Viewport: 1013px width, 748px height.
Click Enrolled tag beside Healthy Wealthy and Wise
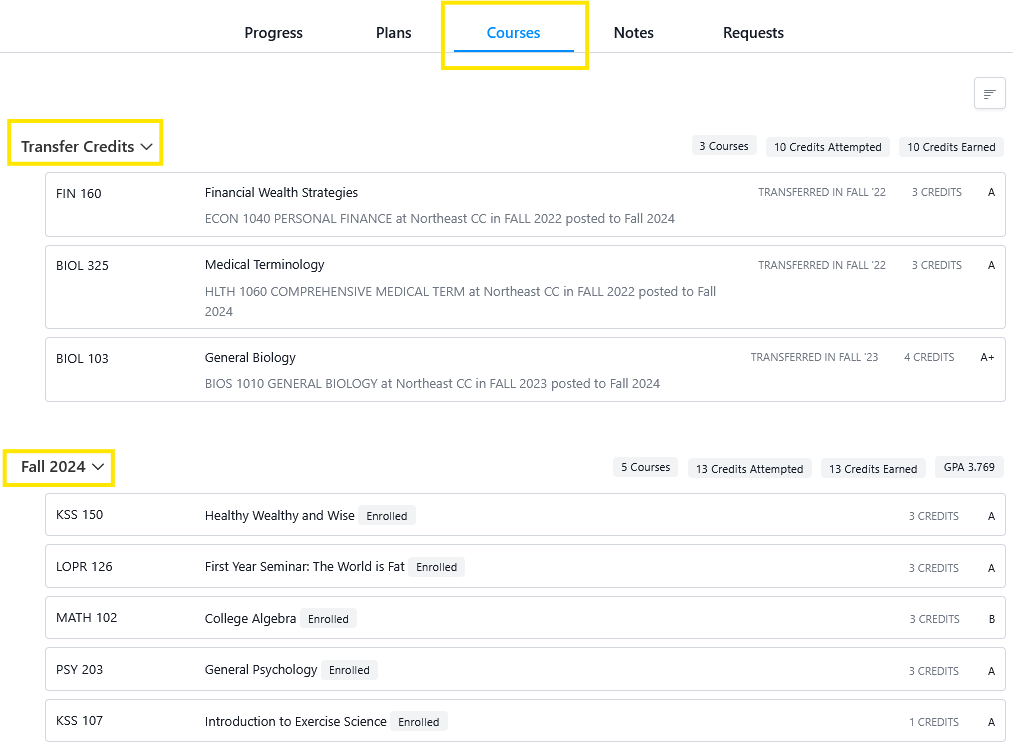(386, 515)
